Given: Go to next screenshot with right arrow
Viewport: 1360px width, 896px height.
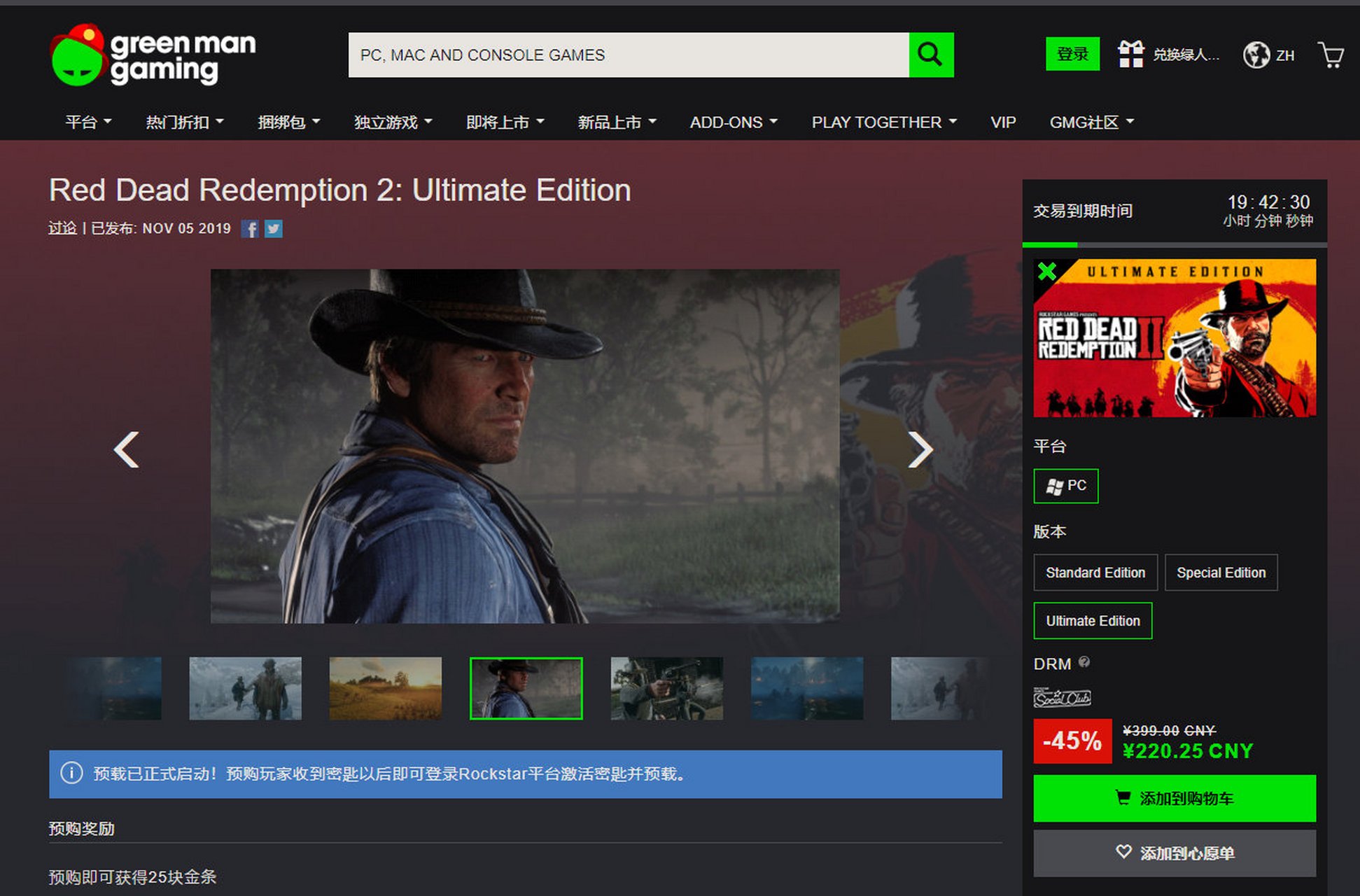Looking at the screenshot, I should pos(920,449).
